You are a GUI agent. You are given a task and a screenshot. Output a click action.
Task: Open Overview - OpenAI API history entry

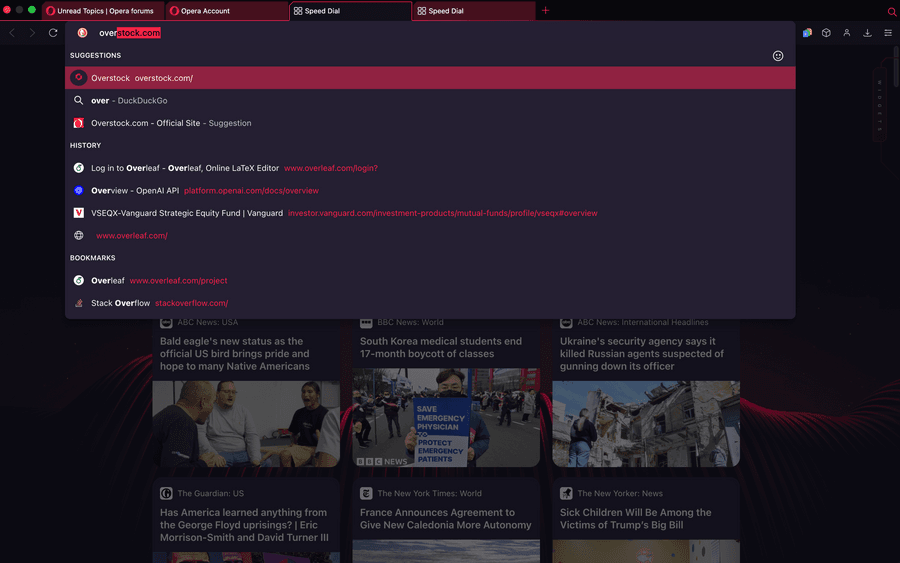pos(430,191)
